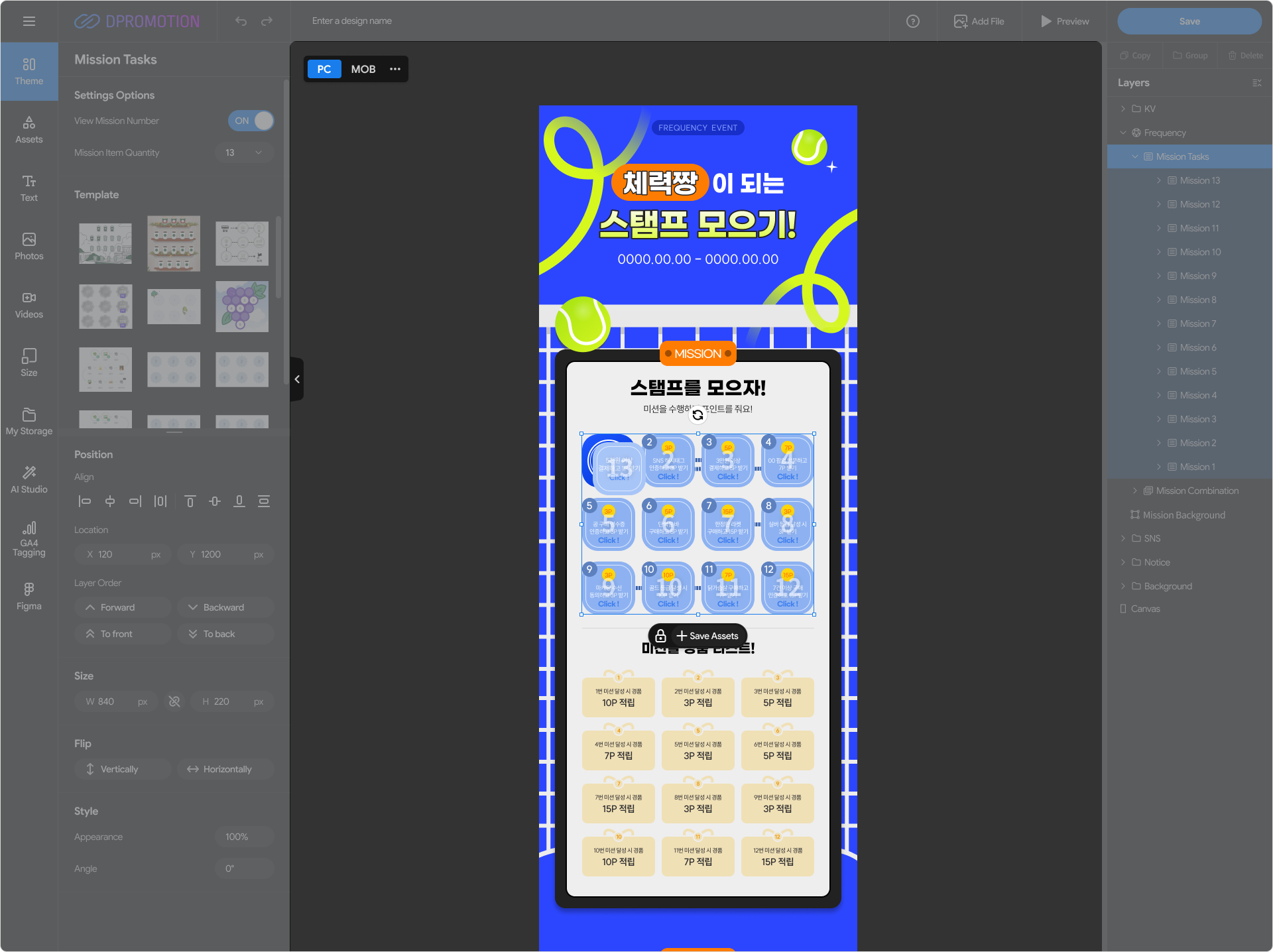Open the help question mark icon
This screenshot has width=1273, height=952.
(913, 21)
